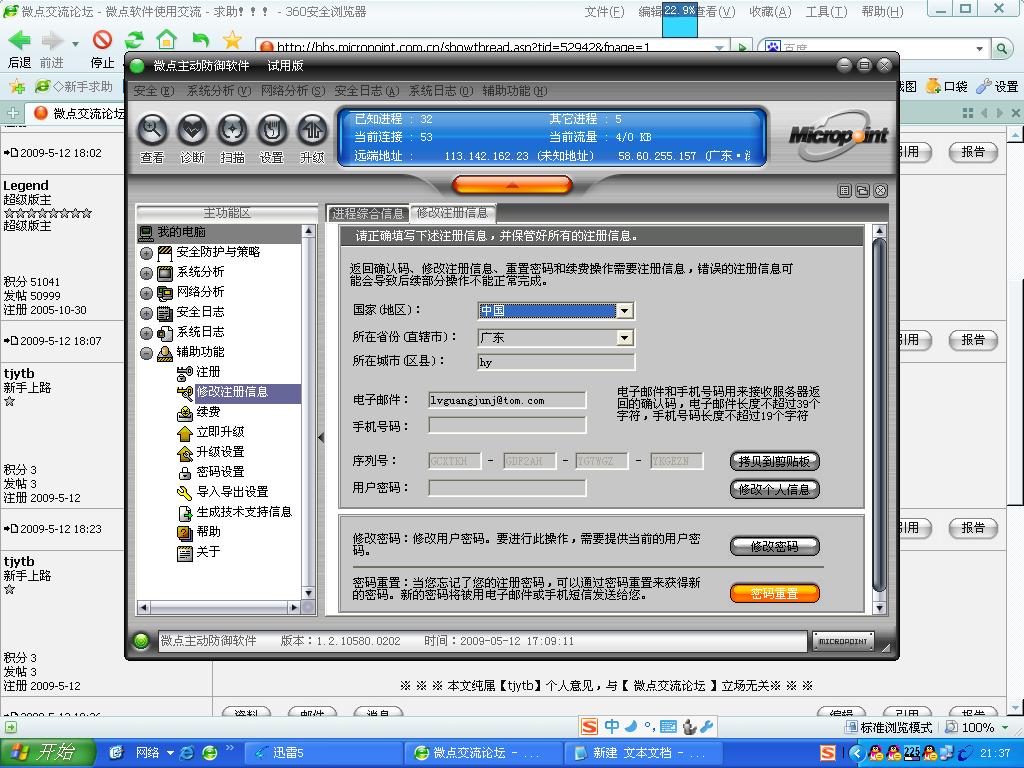Click the browser 停止 stop icon

(103, 40)
